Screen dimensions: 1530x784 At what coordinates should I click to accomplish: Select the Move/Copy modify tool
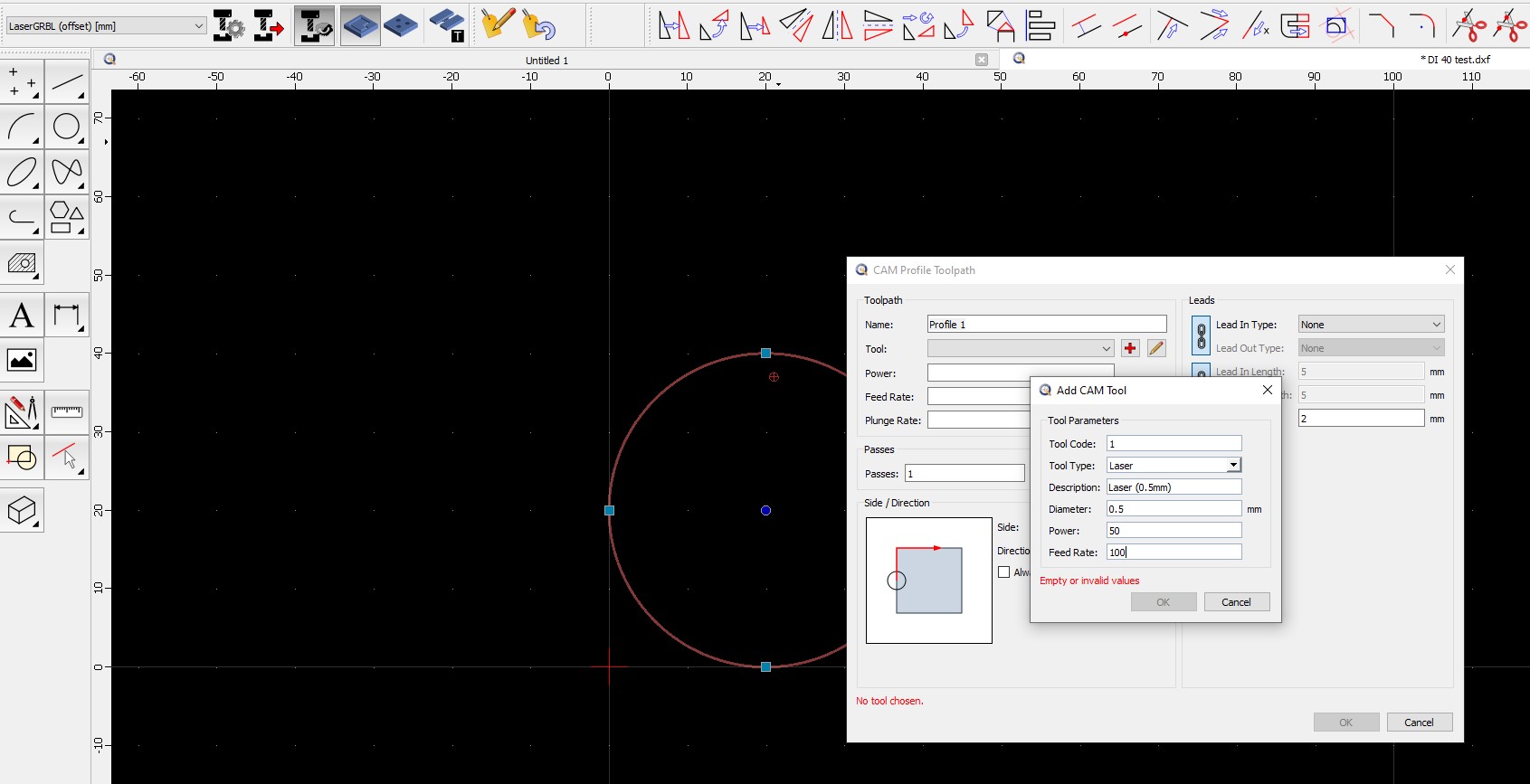tap(674, 25)
